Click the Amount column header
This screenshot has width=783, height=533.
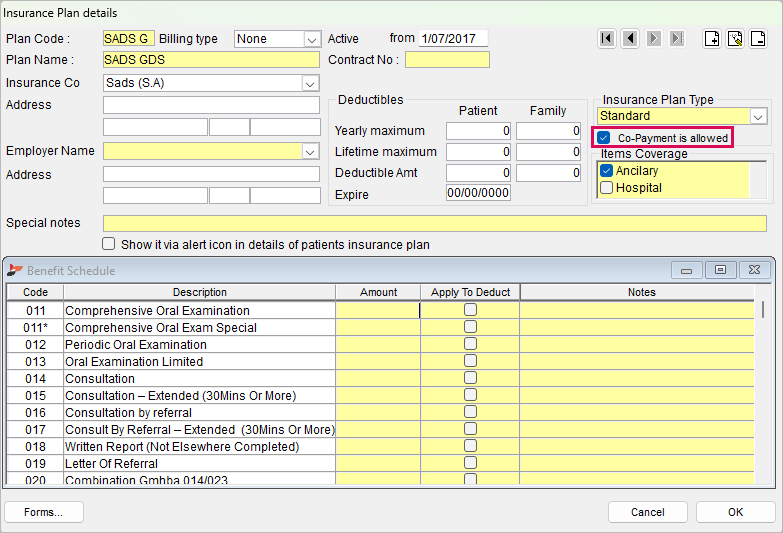coord(378,292)
